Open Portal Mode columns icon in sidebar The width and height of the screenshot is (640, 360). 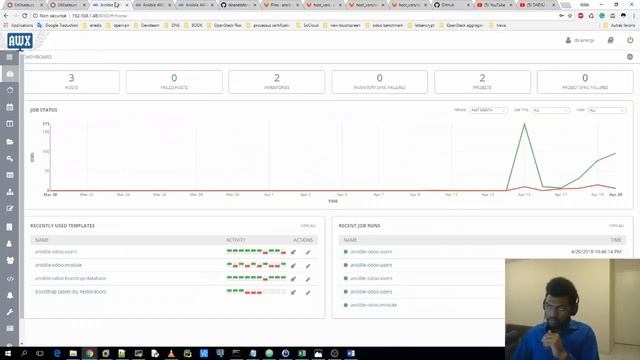pos(10,124)
